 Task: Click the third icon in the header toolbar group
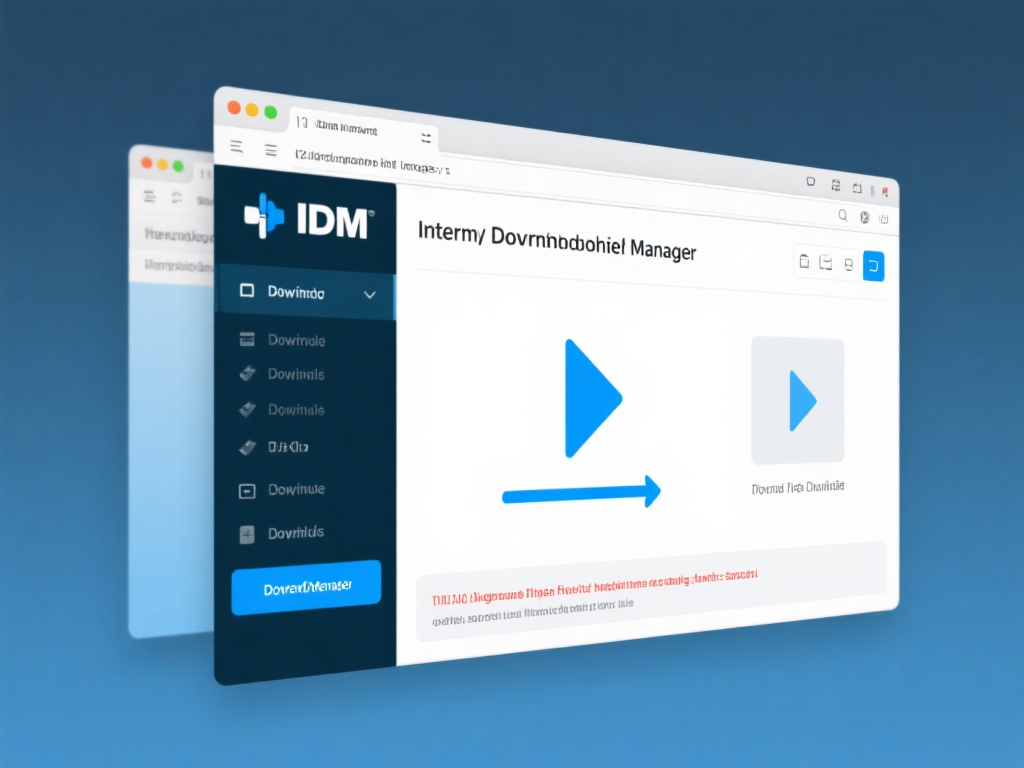(848, 264)
